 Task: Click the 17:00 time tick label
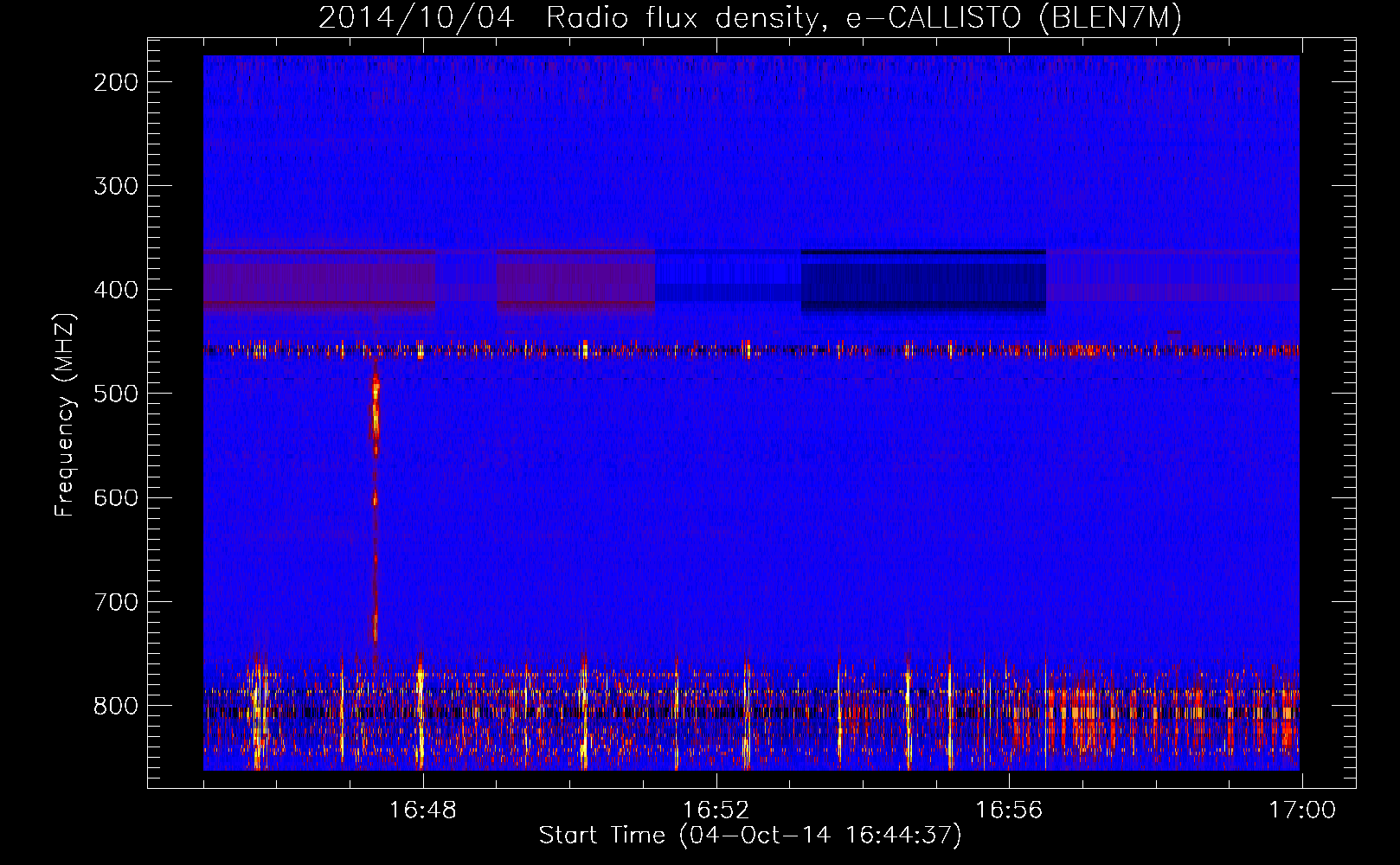click(x=1302, y=811)
